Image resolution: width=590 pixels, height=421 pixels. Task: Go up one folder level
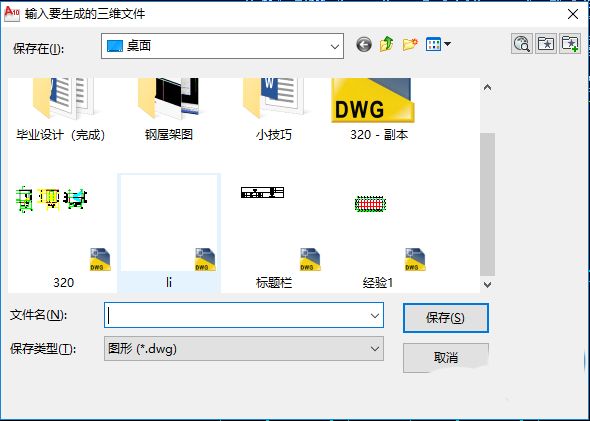coord(387,44)
